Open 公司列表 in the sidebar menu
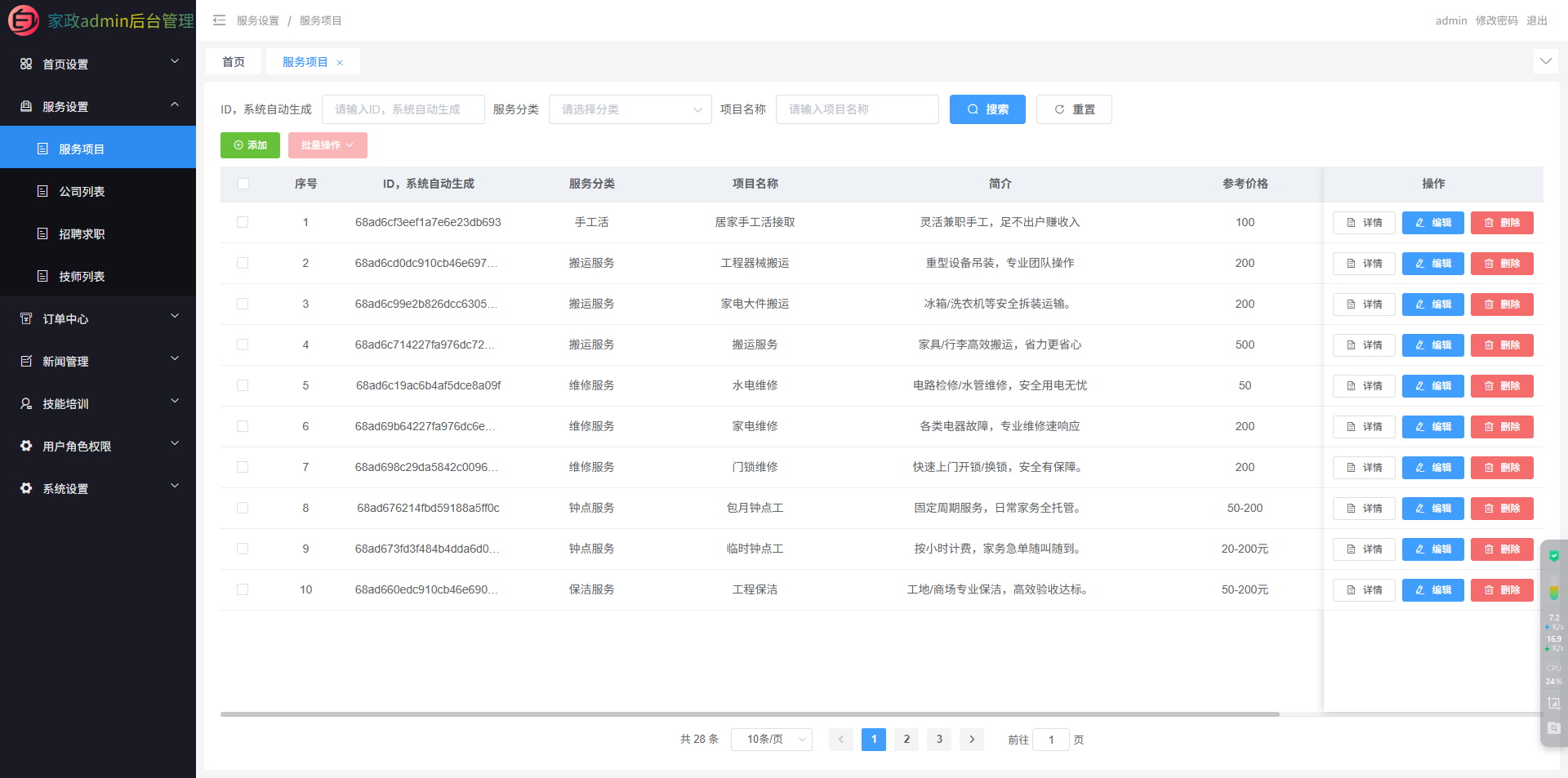Viewport: 1568px width, 778px height. 82,191
